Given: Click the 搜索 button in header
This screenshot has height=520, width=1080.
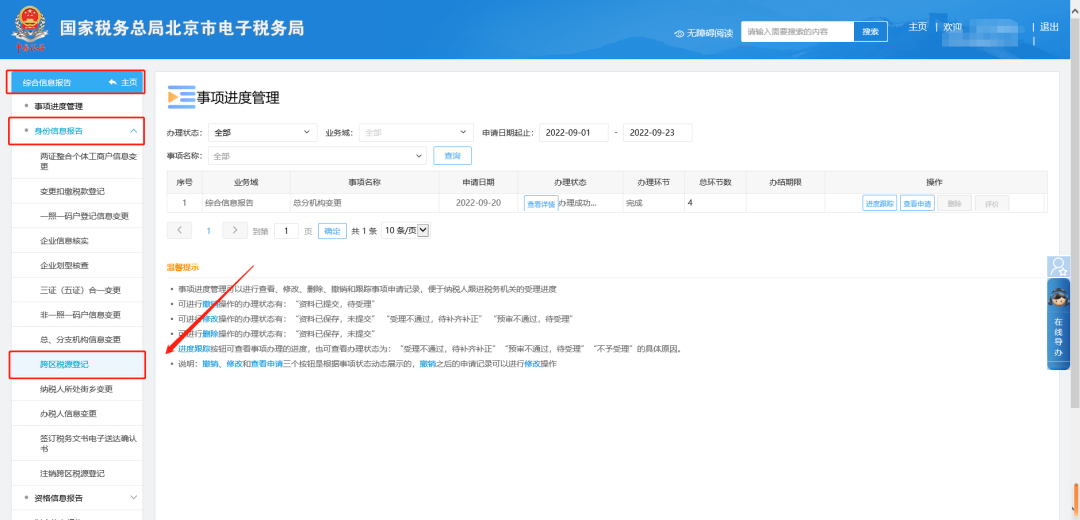Looking at the screenshot, I should (871, 32).
